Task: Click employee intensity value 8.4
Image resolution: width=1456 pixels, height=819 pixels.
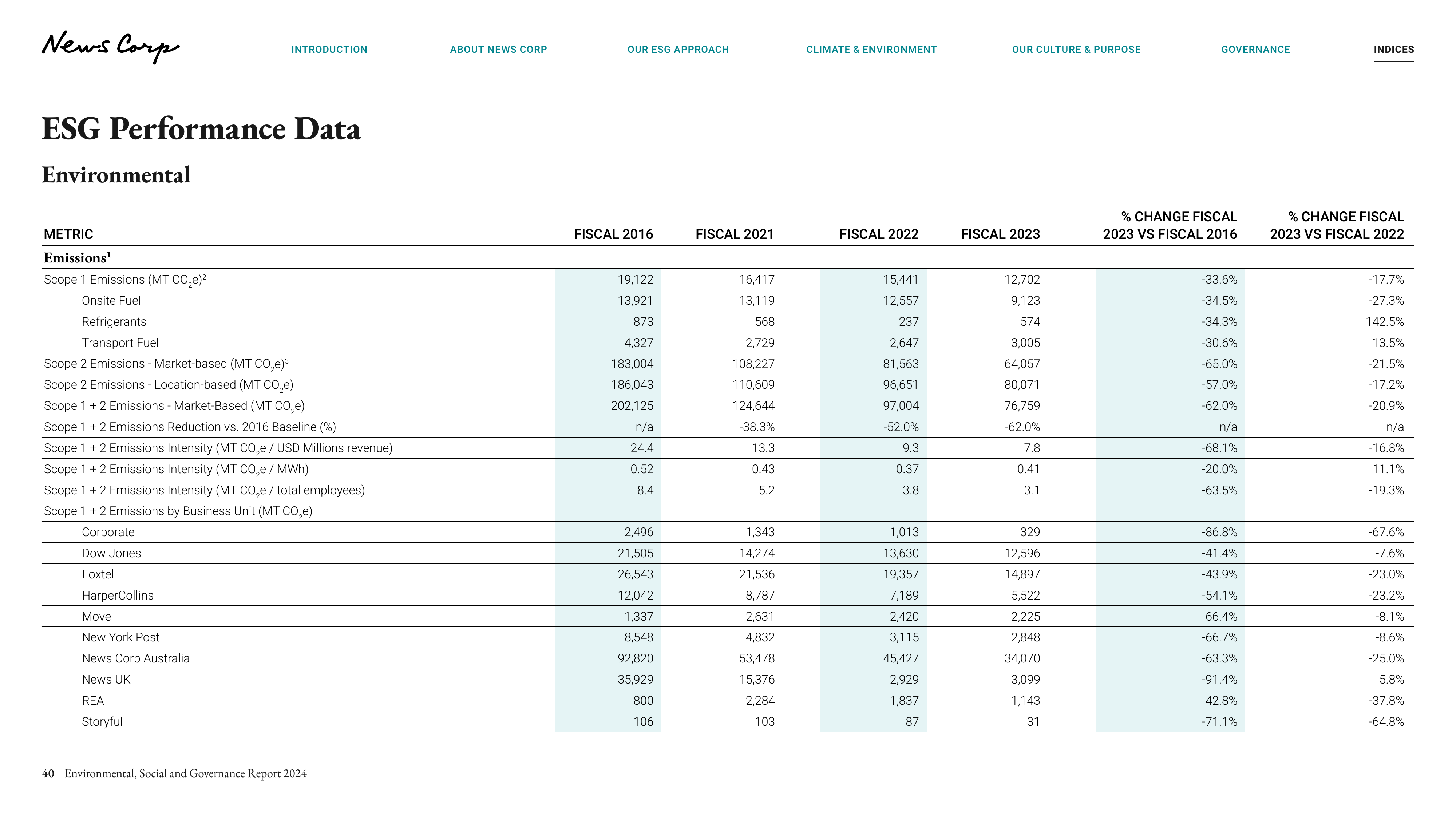Action: point(645,490)
